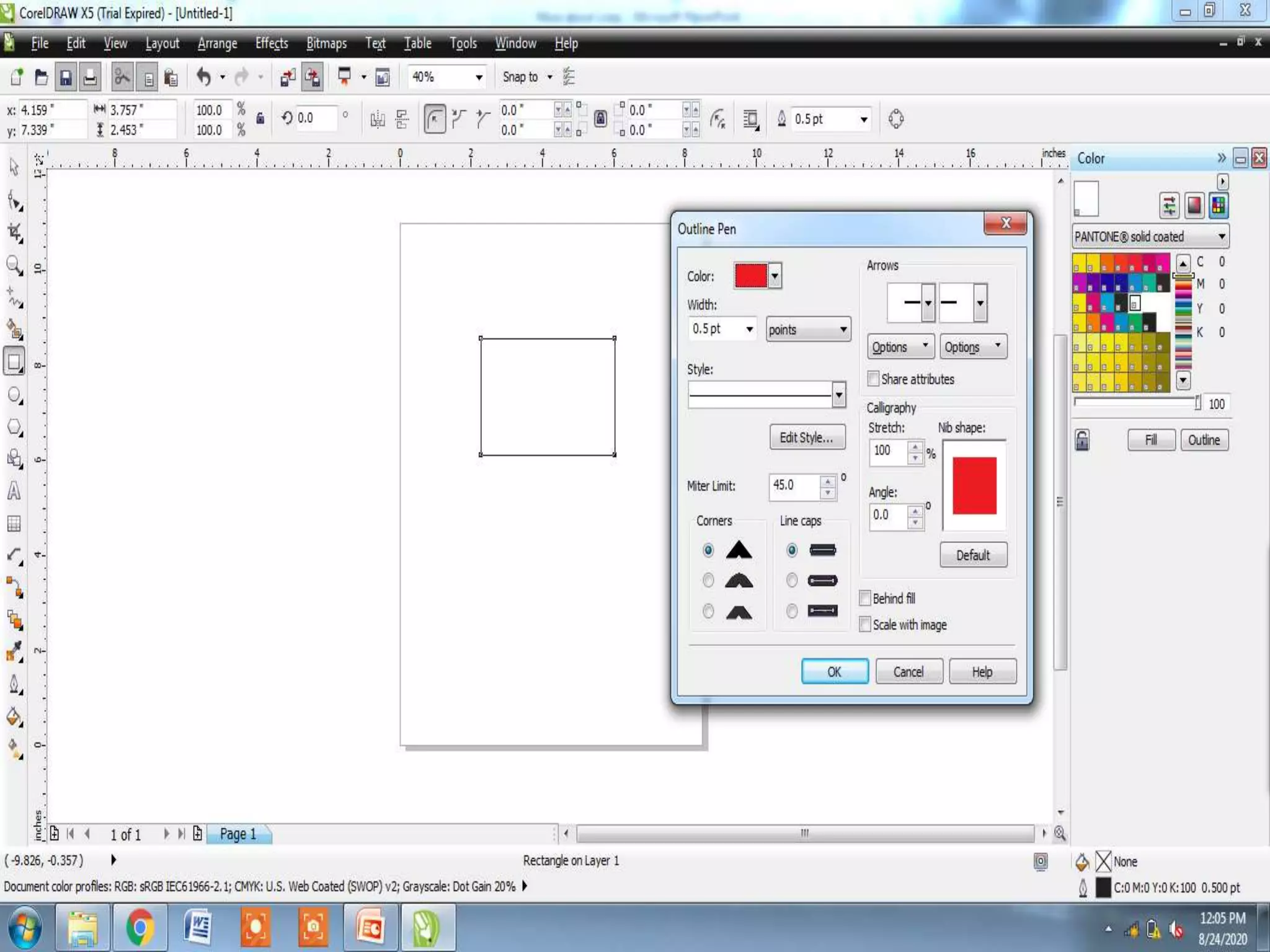Select the Polygon tool

pos(14,428)
